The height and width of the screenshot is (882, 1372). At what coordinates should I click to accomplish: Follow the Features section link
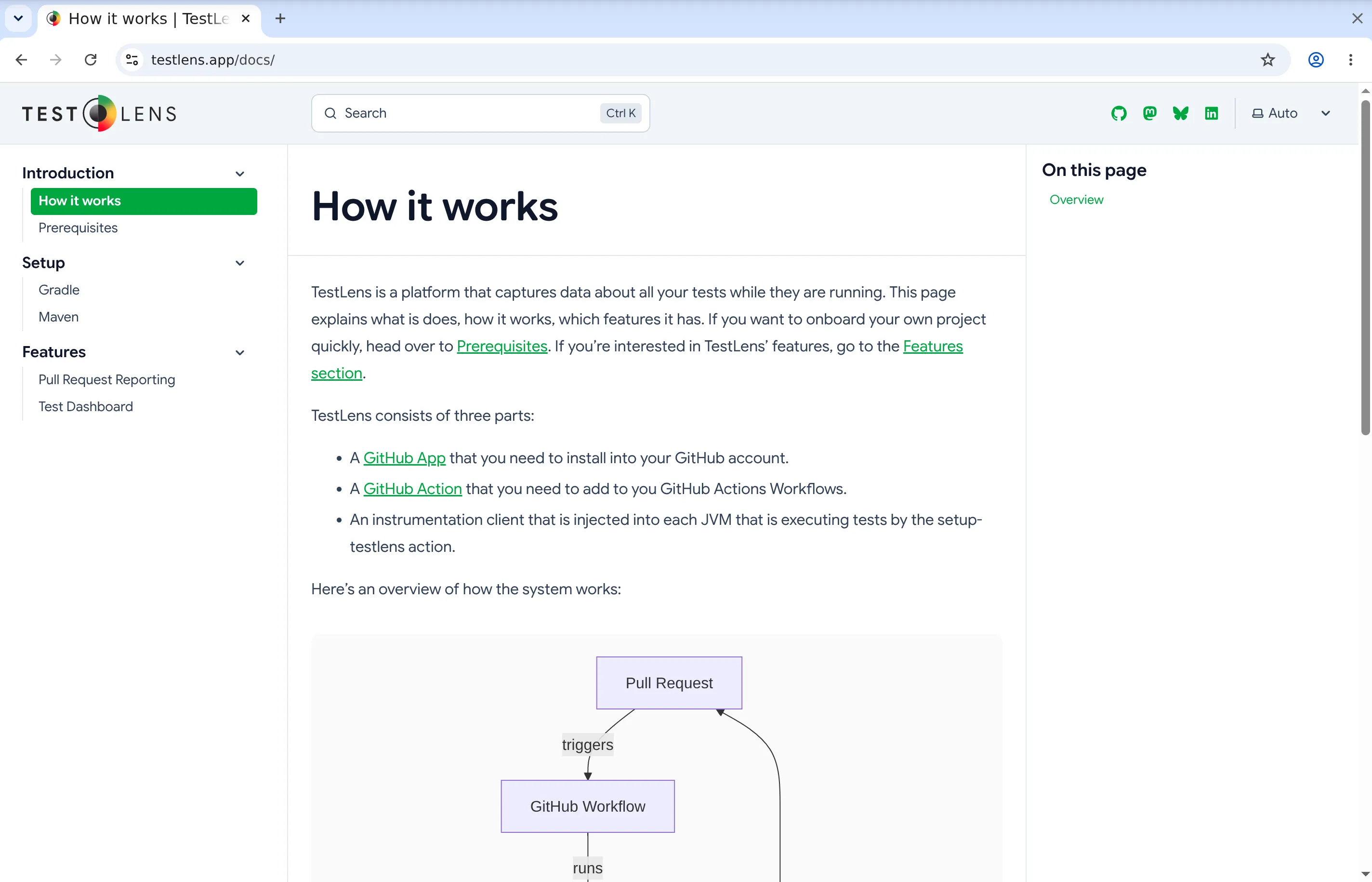pyautogui.click(x=932, y=346)
